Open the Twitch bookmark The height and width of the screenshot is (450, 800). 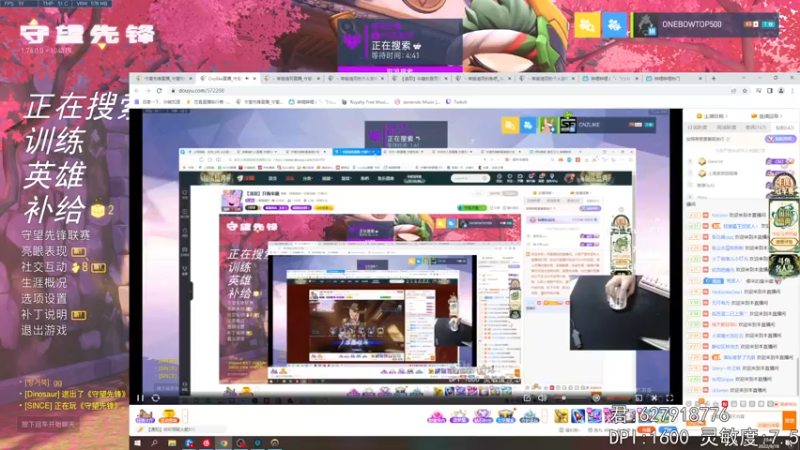pos(457,102)
